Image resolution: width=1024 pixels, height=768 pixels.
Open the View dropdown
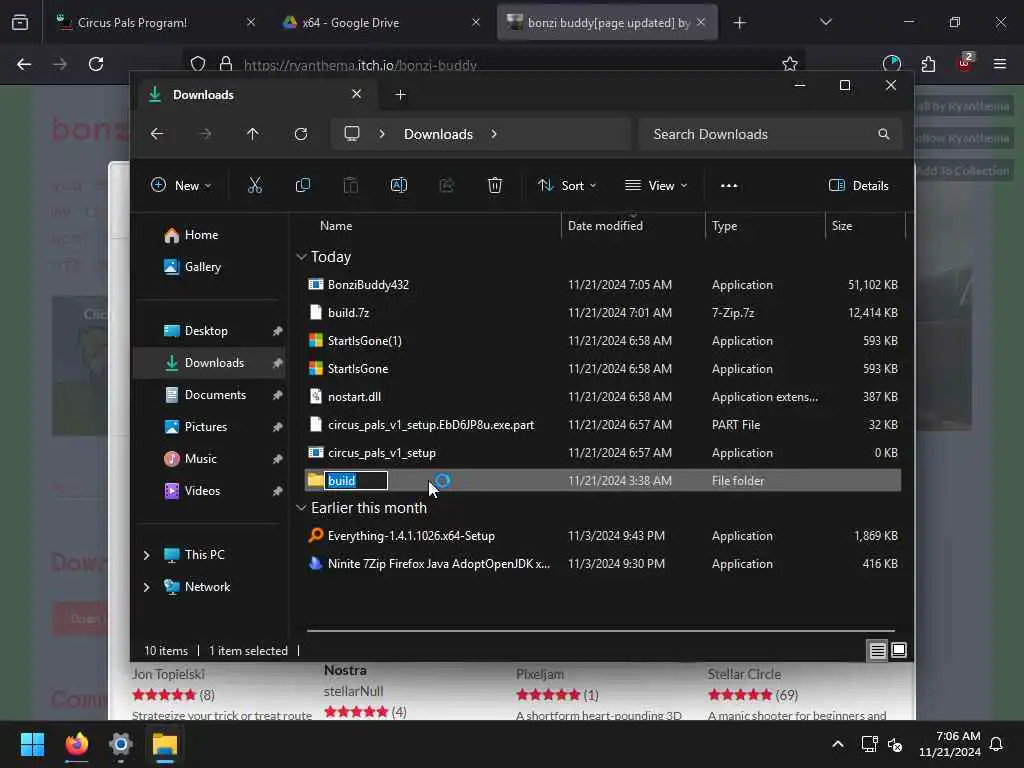pos(656,185)
